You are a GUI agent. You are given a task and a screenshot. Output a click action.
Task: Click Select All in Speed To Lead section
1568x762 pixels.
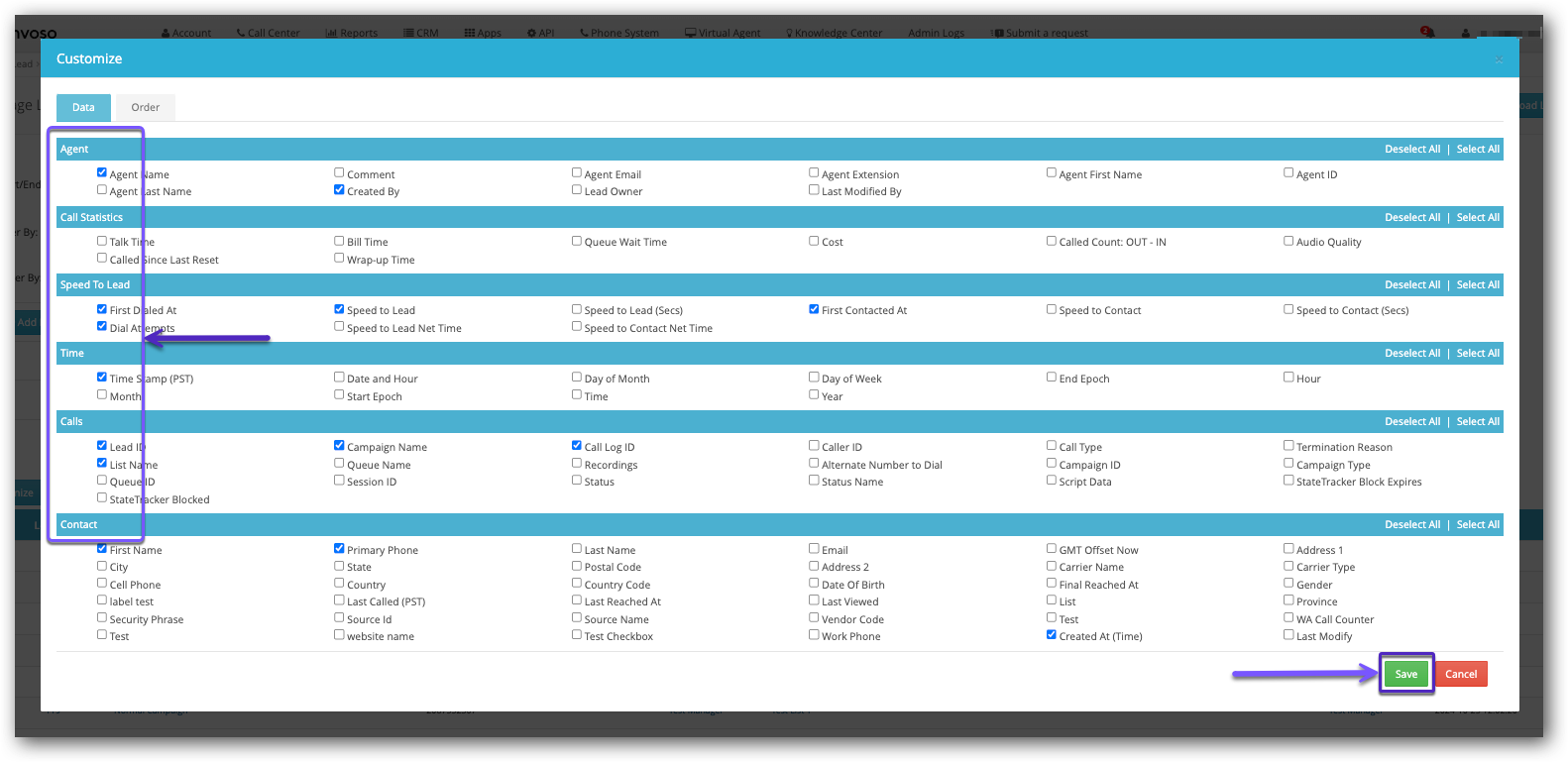click(1478, 284)
